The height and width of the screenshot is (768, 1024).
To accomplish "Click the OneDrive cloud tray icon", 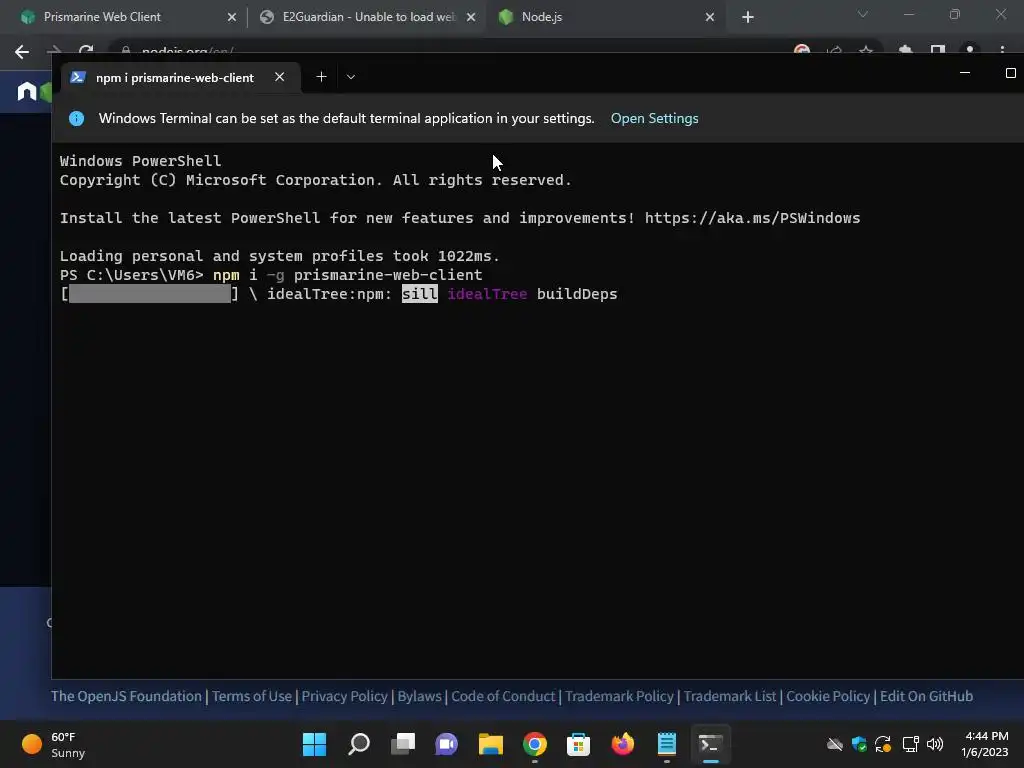I will point(835,744).
